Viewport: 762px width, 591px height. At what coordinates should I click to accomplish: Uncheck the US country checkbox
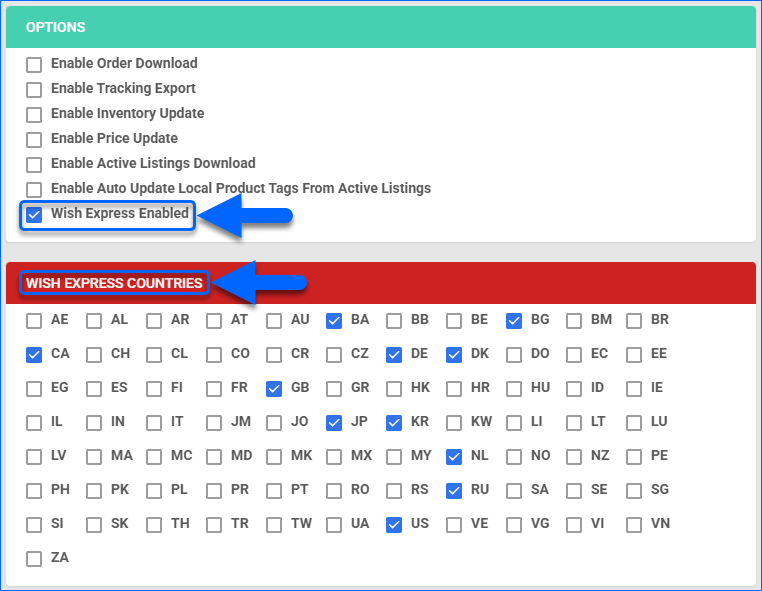(x=394, y=524)
